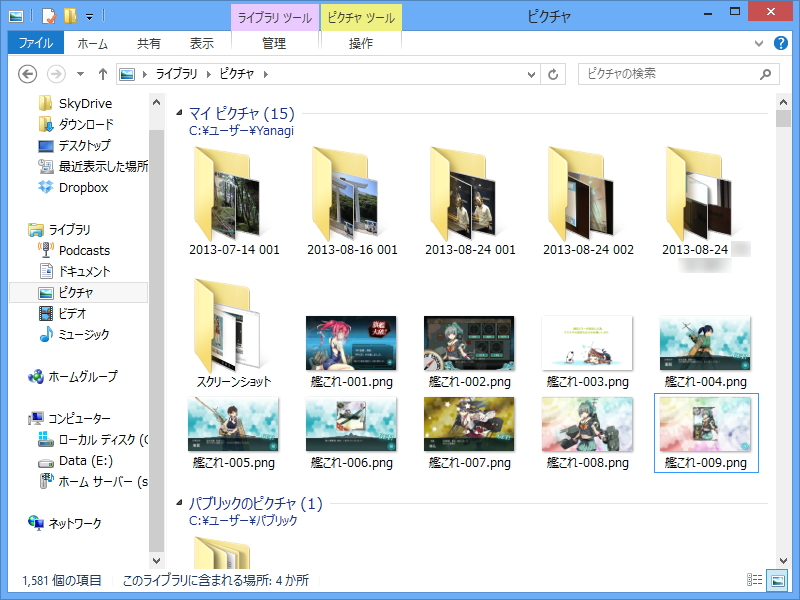
Task: Open the ファイル menu tab
Action: 36,43
